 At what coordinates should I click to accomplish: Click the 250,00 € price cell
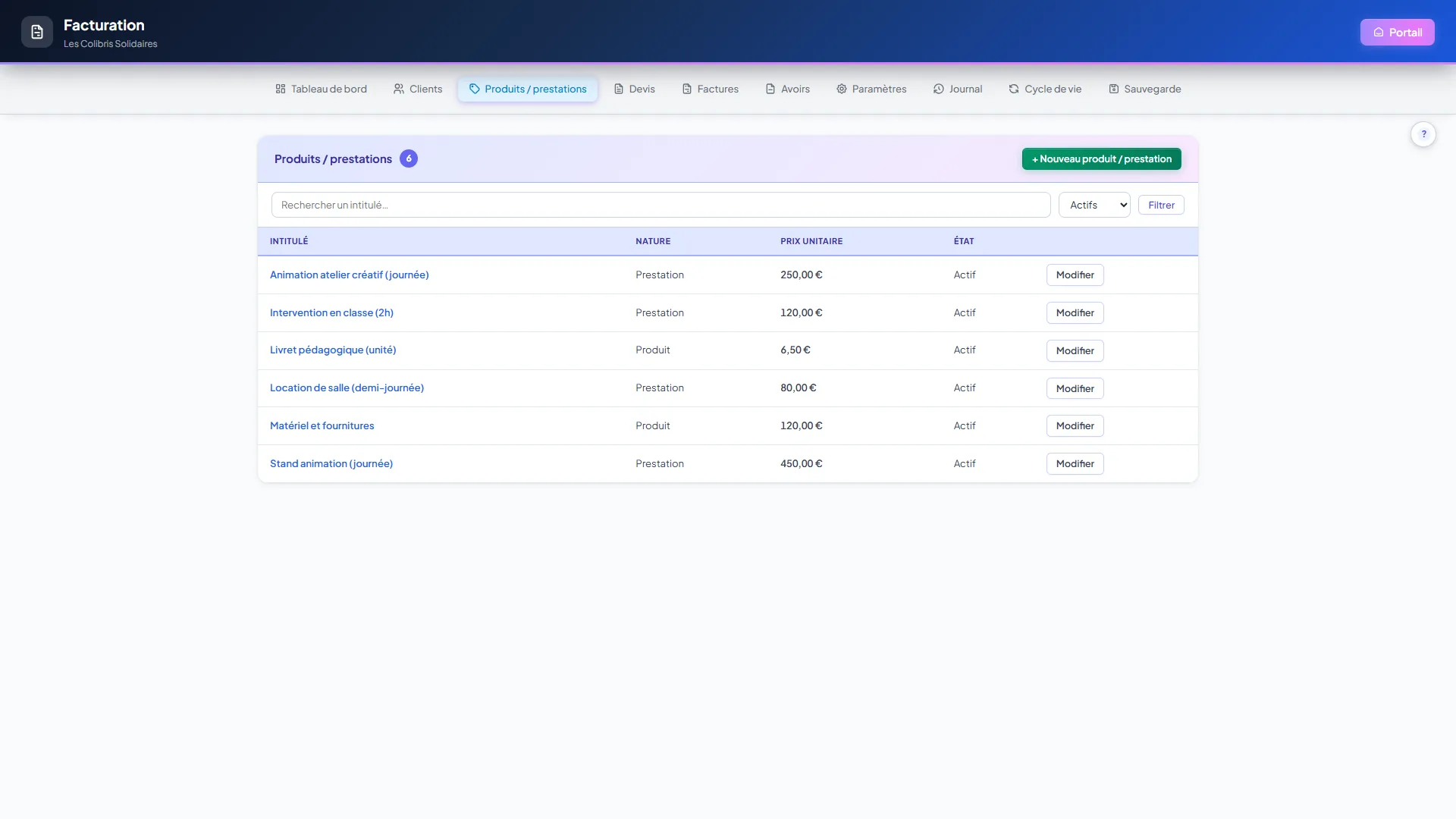click(801, 275)
